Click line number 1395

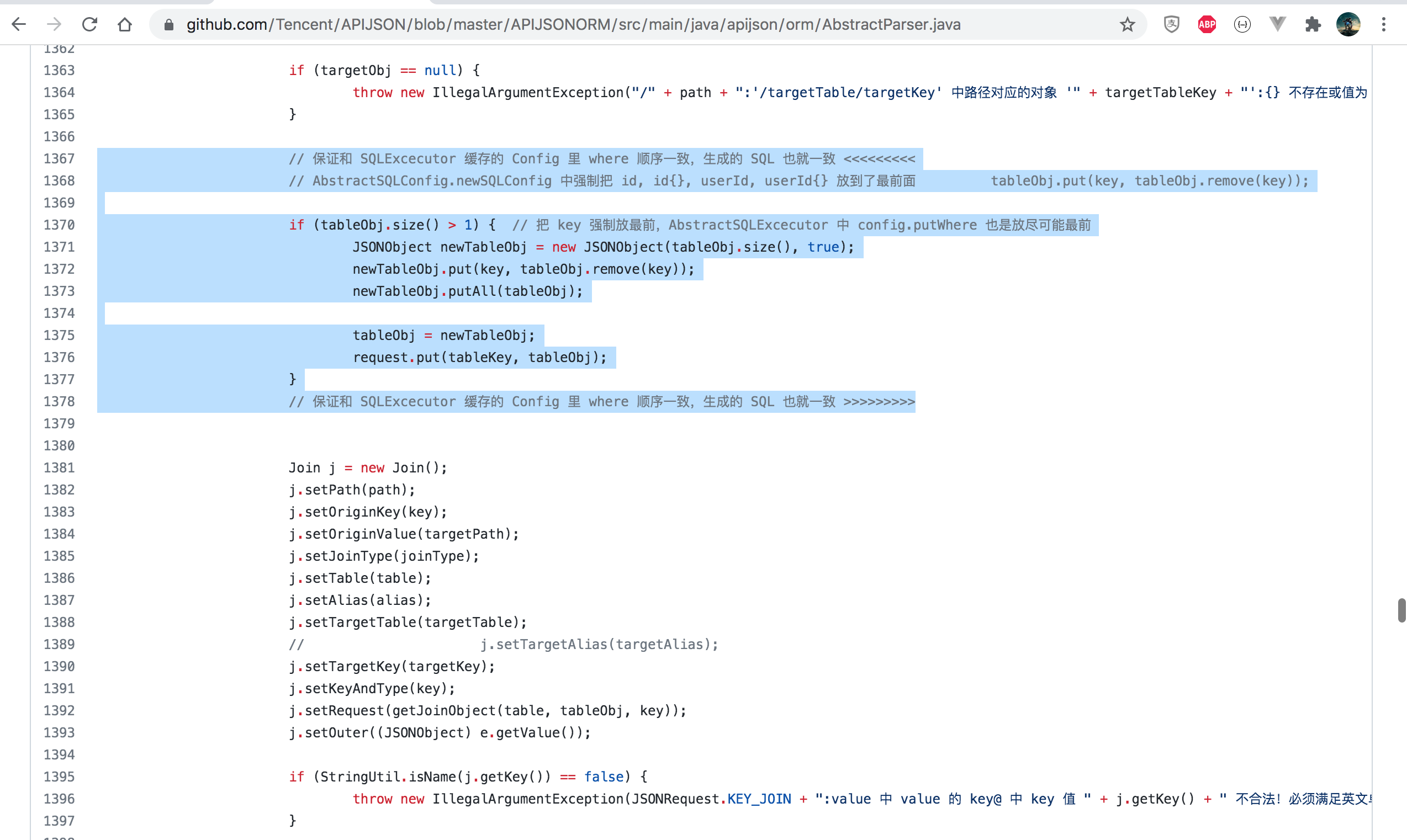[59, 777]
